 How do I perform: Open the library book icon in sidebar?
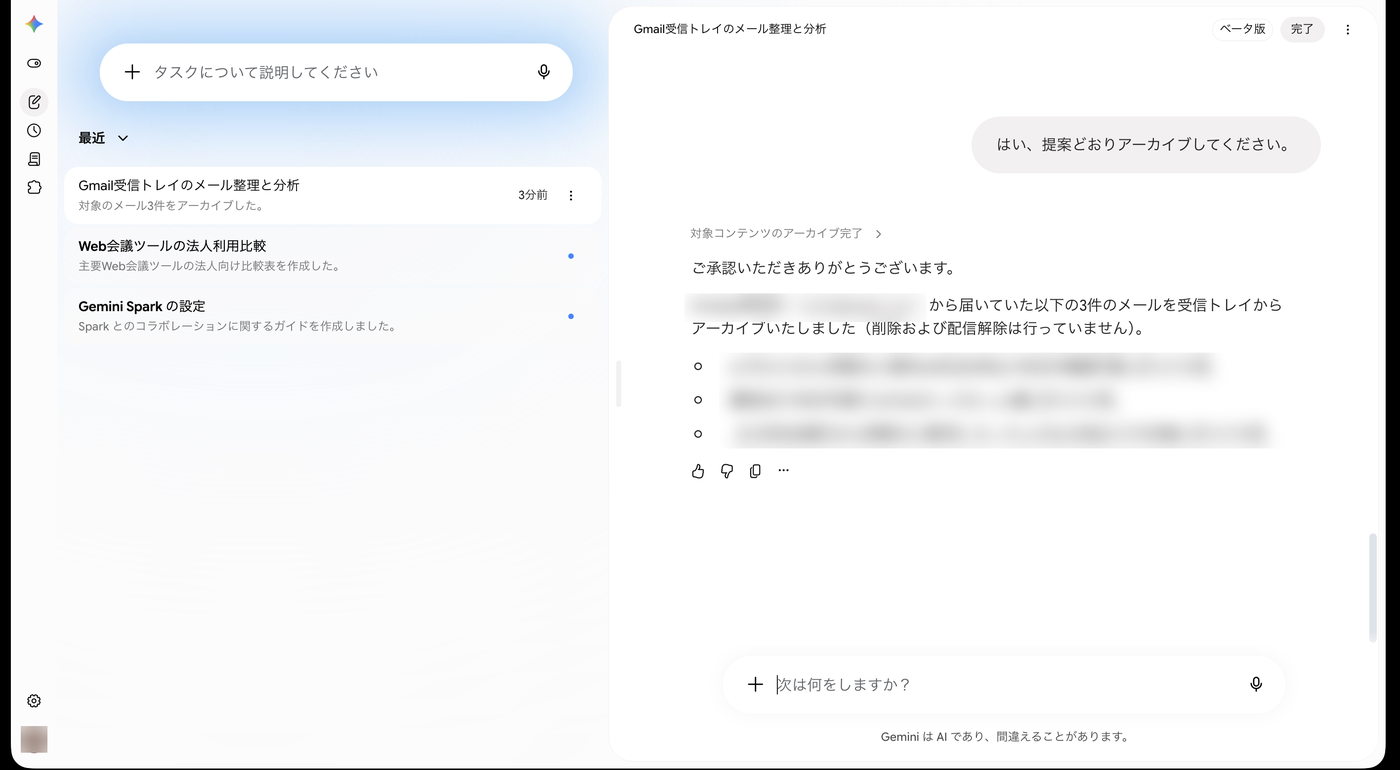tap(34, 159)
